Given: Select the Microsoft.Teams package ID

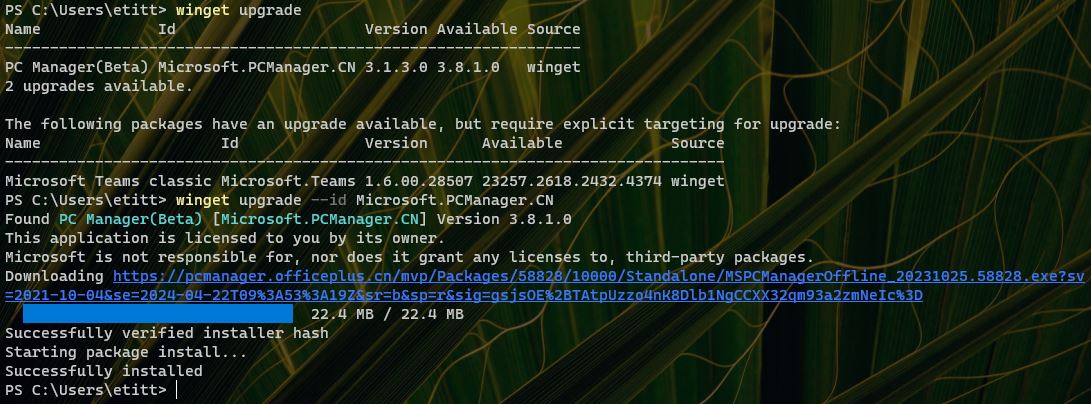Looking at the screenshot, I should 284,181.
